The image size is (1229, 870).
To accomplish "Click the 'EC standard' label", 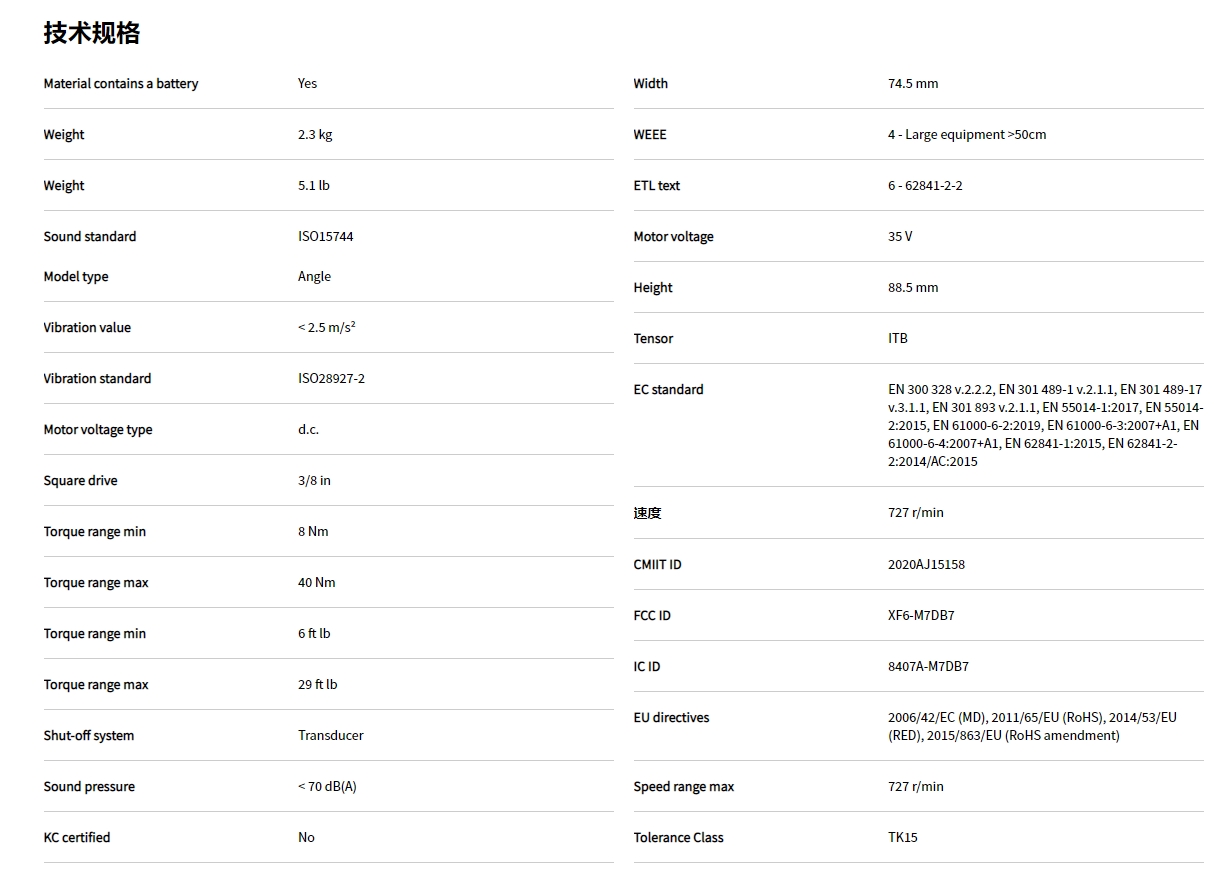I will 668,390.
